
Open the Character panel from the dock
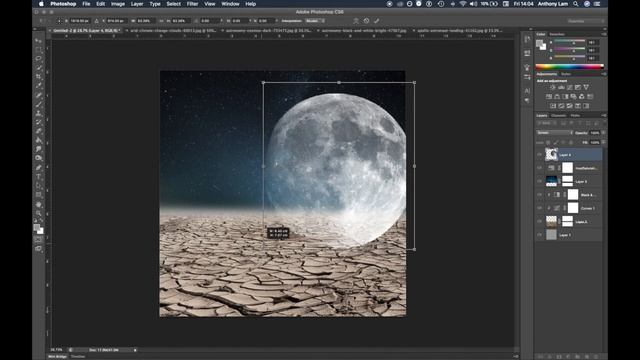pyautogui.click(x=527, y=91)
